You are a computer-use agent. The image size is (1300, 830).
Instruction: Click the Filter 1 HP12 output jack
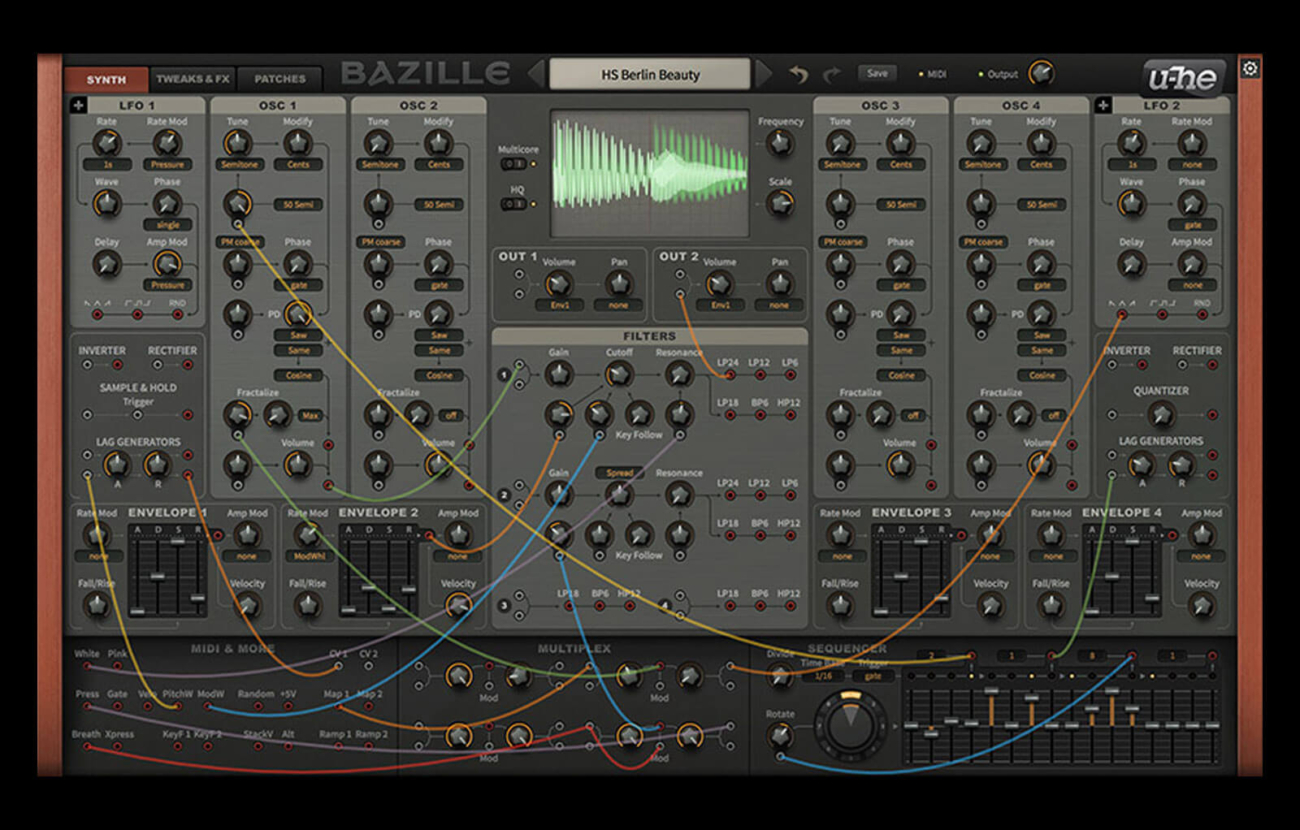pos(790,415)
